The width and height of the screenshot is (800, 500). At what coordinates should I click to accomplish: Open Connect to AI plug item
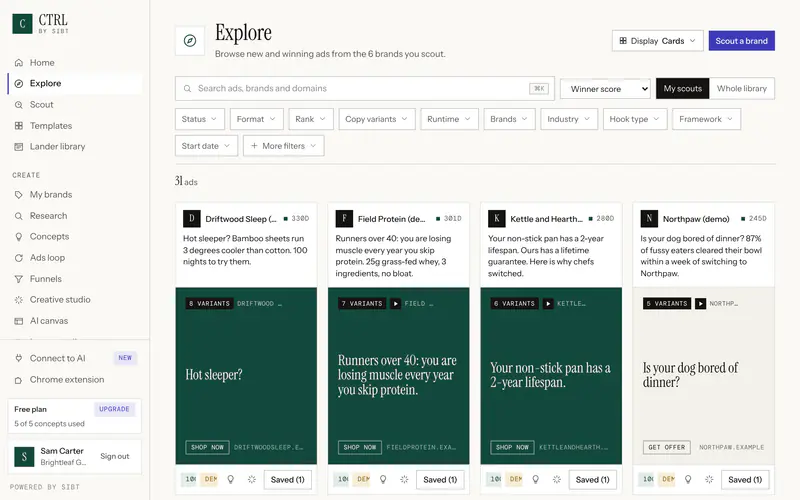pos(74,358)
